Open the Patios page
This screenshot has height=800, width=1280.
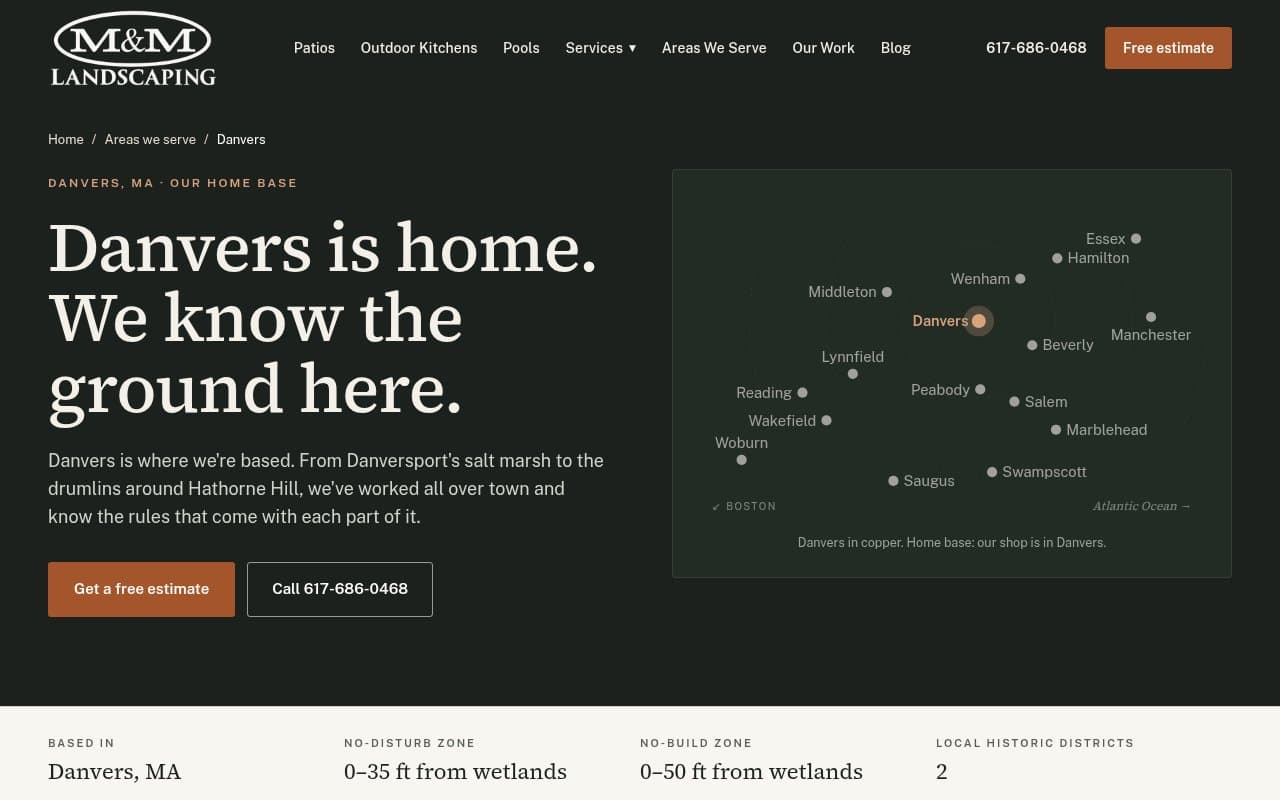click(x=314, y=48)
